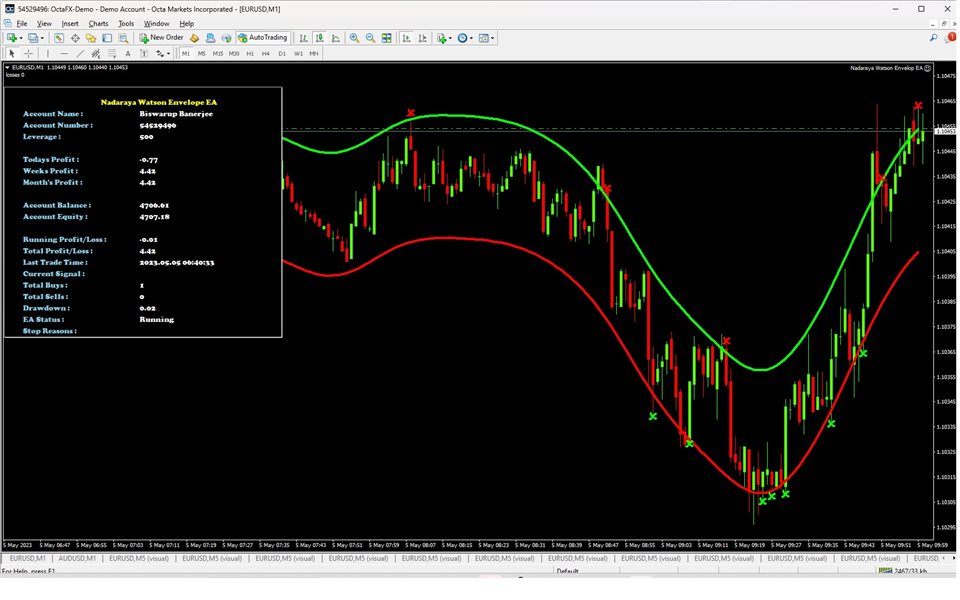This screenshot has height=600, width=960.
Task: Choose the horizontal line tool
Action: [x=63, y=53]
